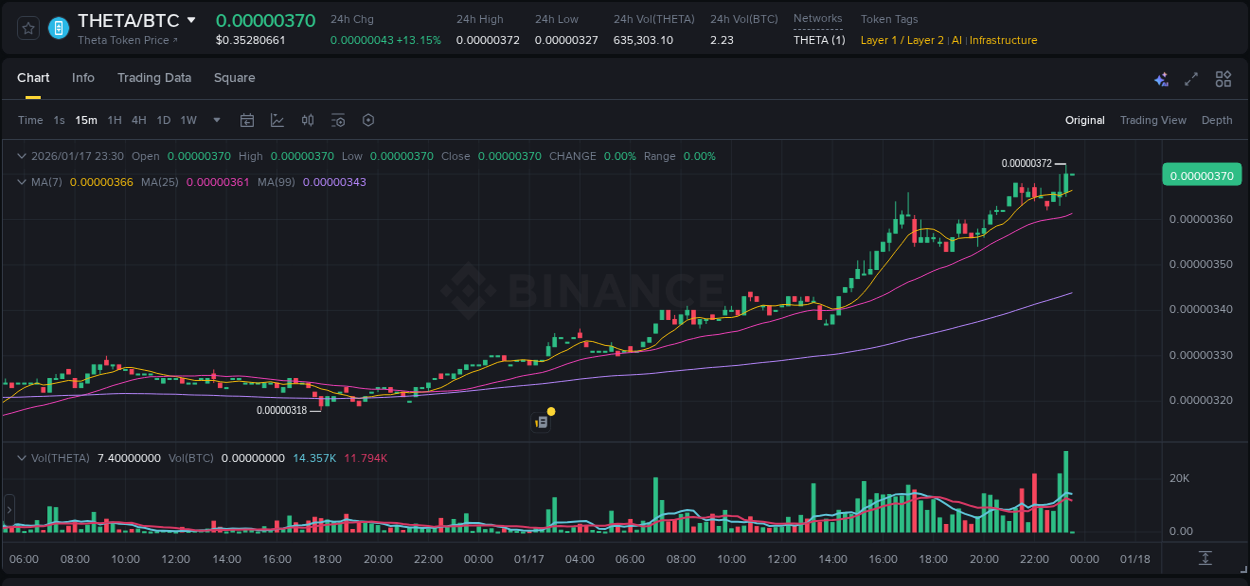
Task: Select the 1W timeframe
Action: 188,120
